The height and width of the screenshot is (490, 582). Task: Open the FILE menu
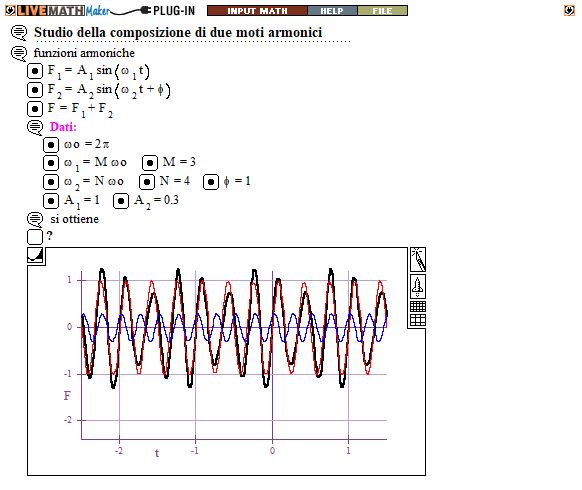(x=382, y=11)
